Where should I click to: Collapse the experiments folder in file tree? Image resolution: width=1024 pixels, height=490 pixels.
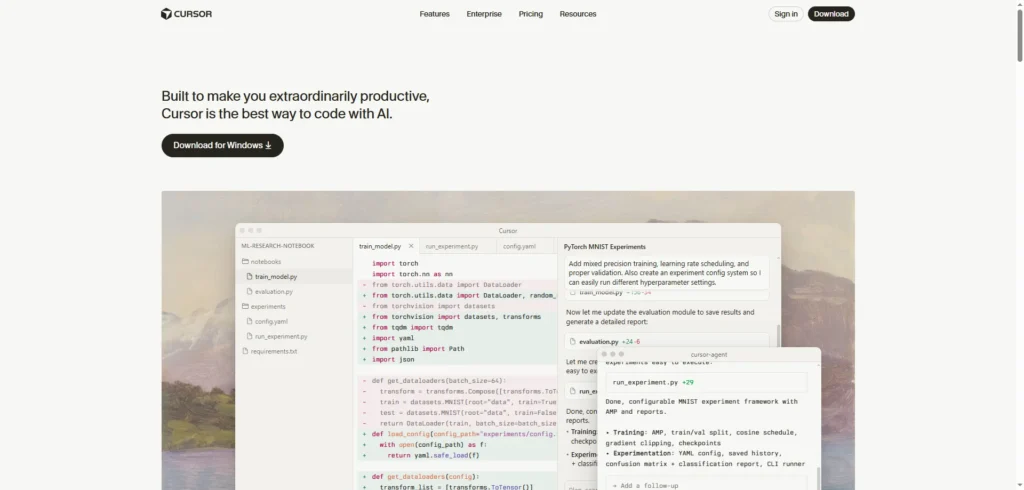(x=268, y=307)
